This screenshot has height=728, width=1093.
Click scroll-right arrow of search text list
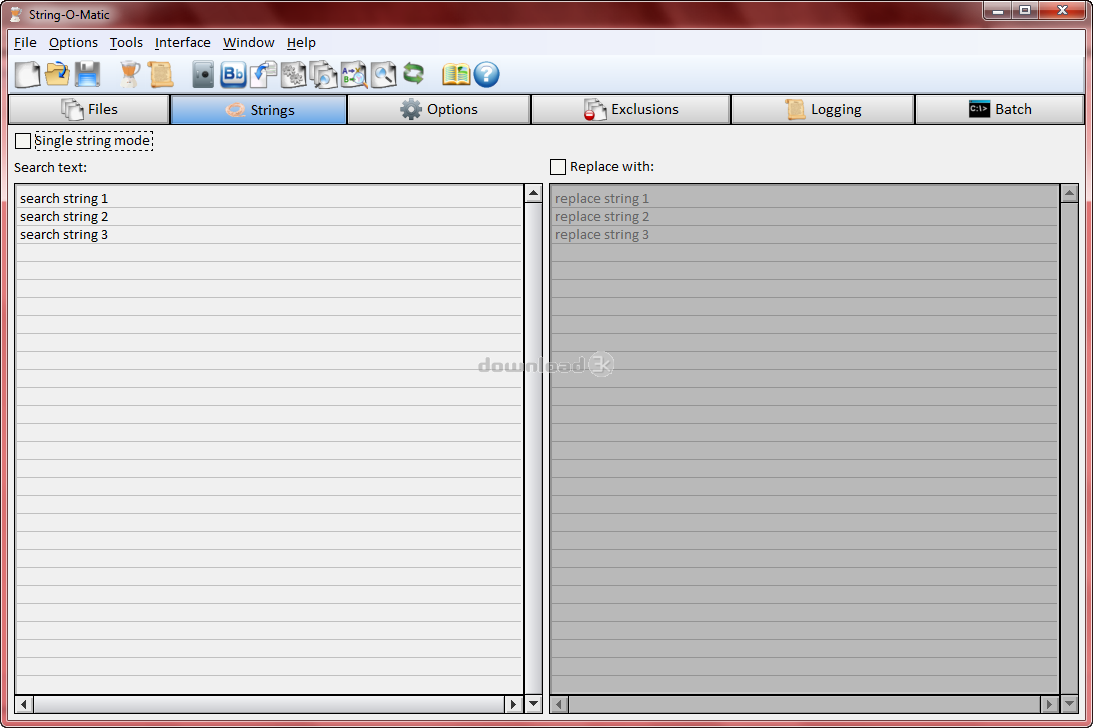(514, 704)
